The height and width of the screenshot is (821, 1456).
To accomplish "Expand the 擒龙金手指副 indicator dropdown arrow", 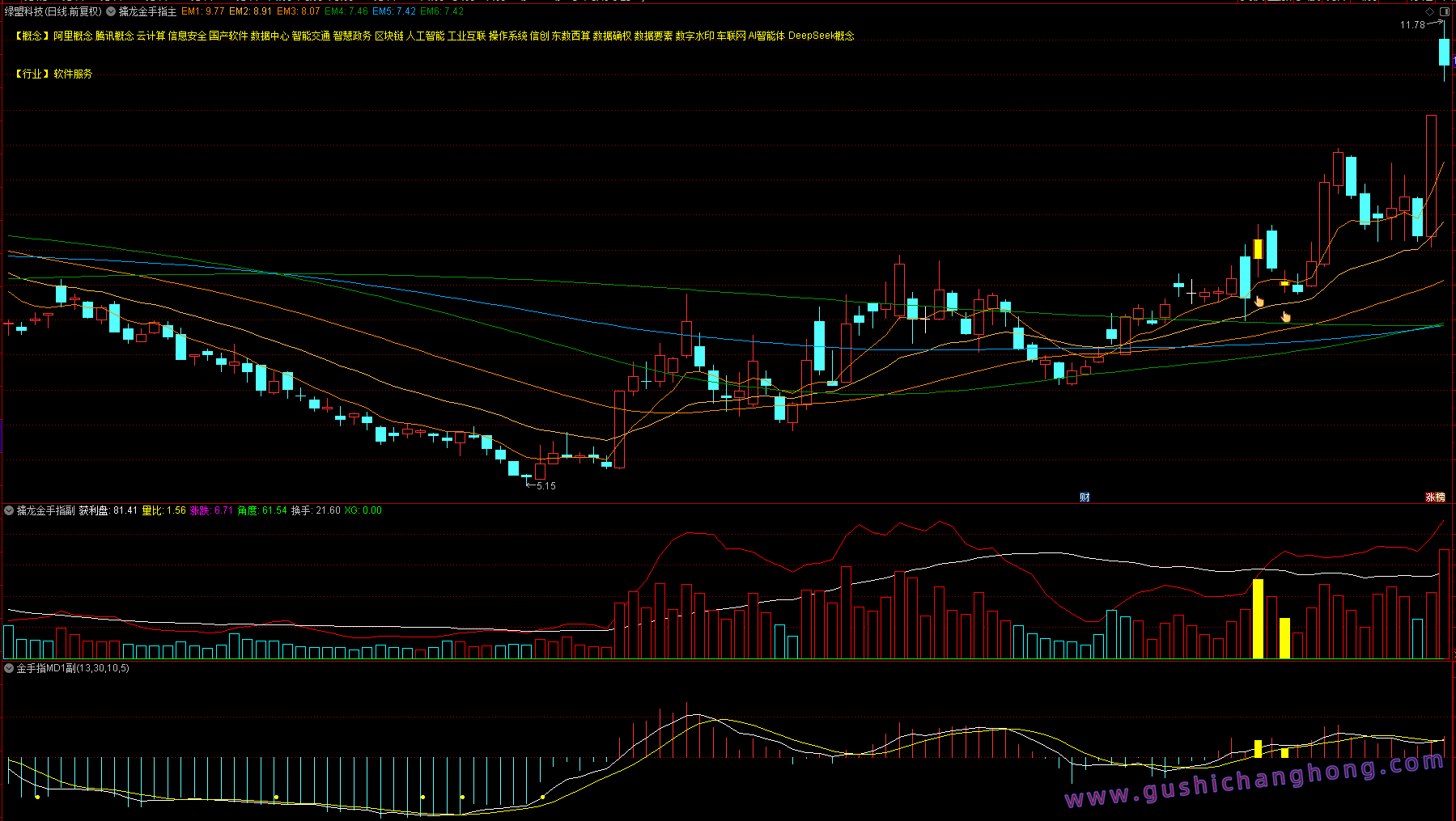I will click(x=9, y=510).
